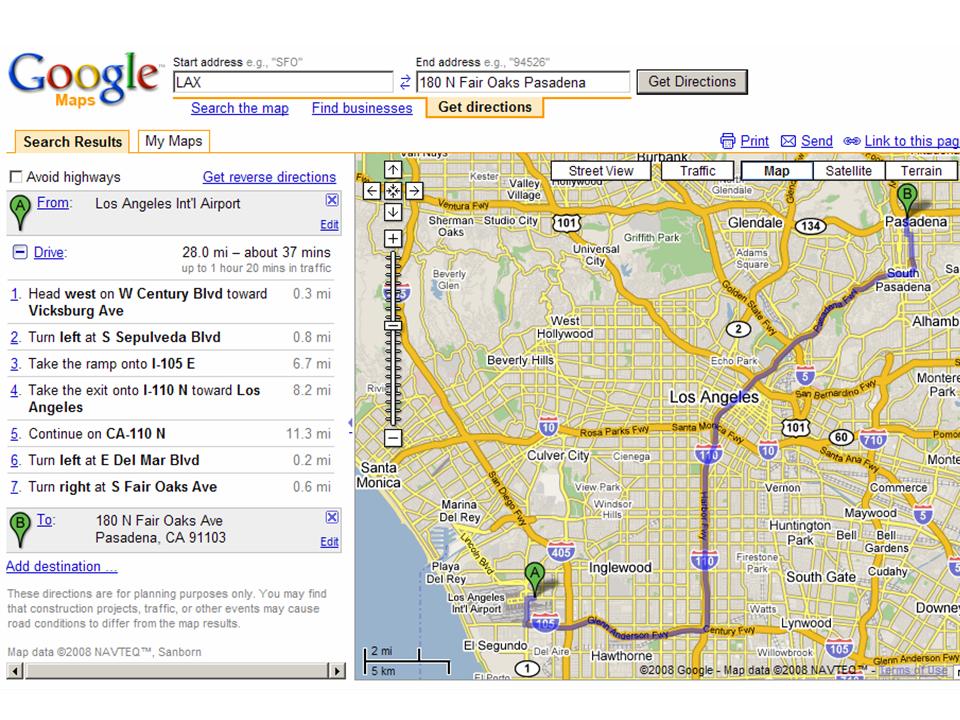This screenshot has height=720, width=960.
Task: Select green marker A in directions panel
Action: coord(20,212)
